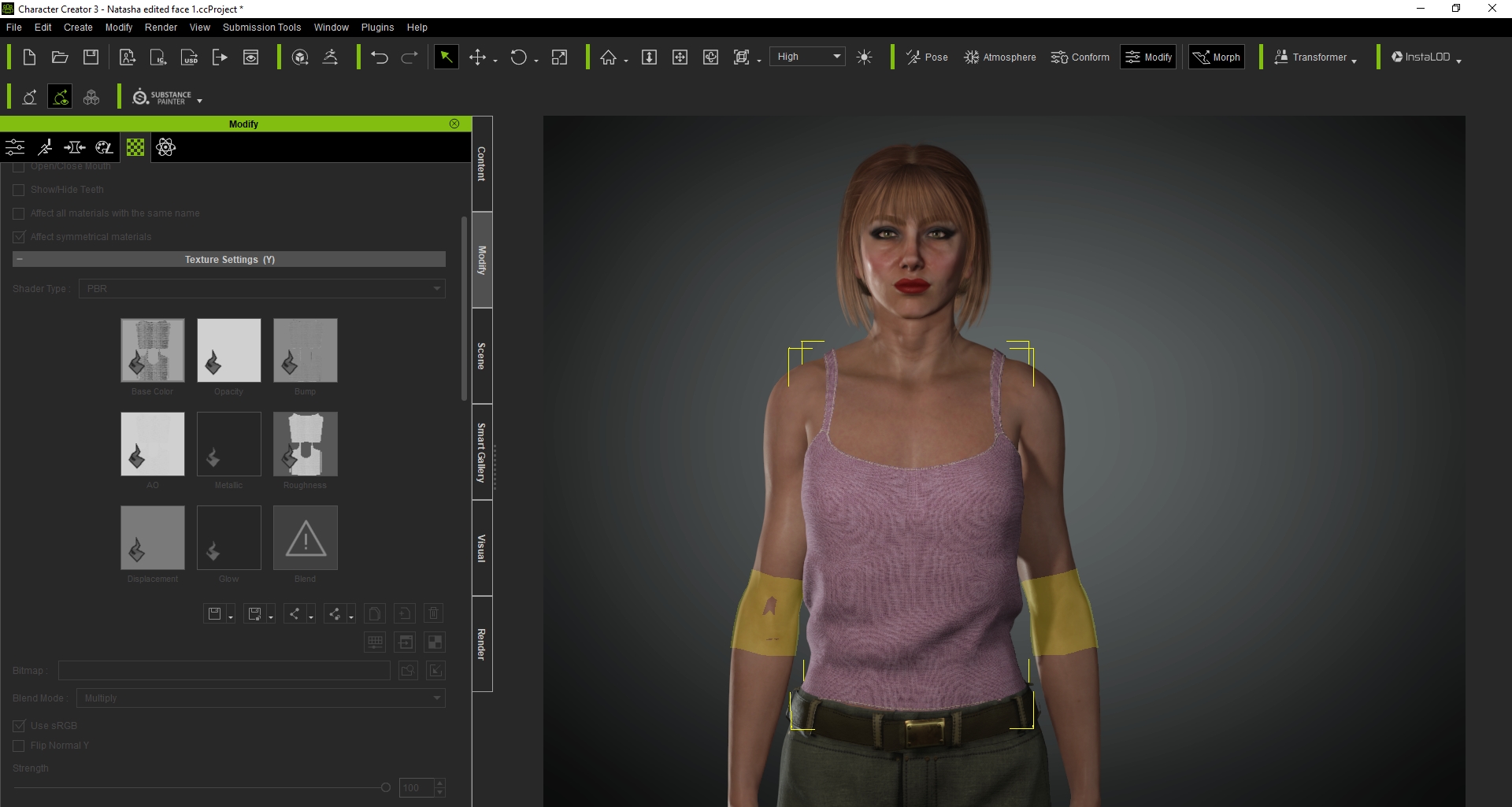Expand the Transformer dropdown arrow
Image resolution: width=1512 pixels, height=807 pixels.
click(1354, 61)
